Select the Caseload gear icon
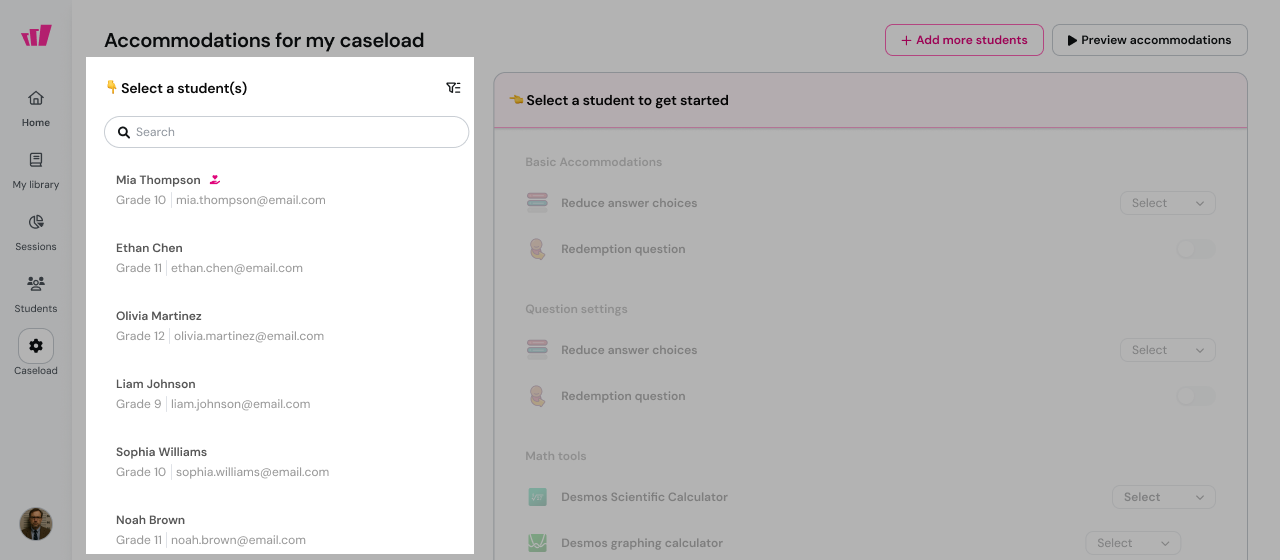The image size is (1280, 560). point(36,346)
